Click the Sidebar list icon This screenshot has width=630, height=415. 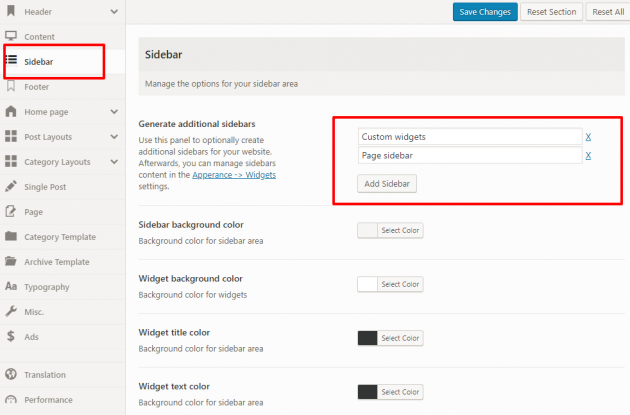[x=11, y=60]
